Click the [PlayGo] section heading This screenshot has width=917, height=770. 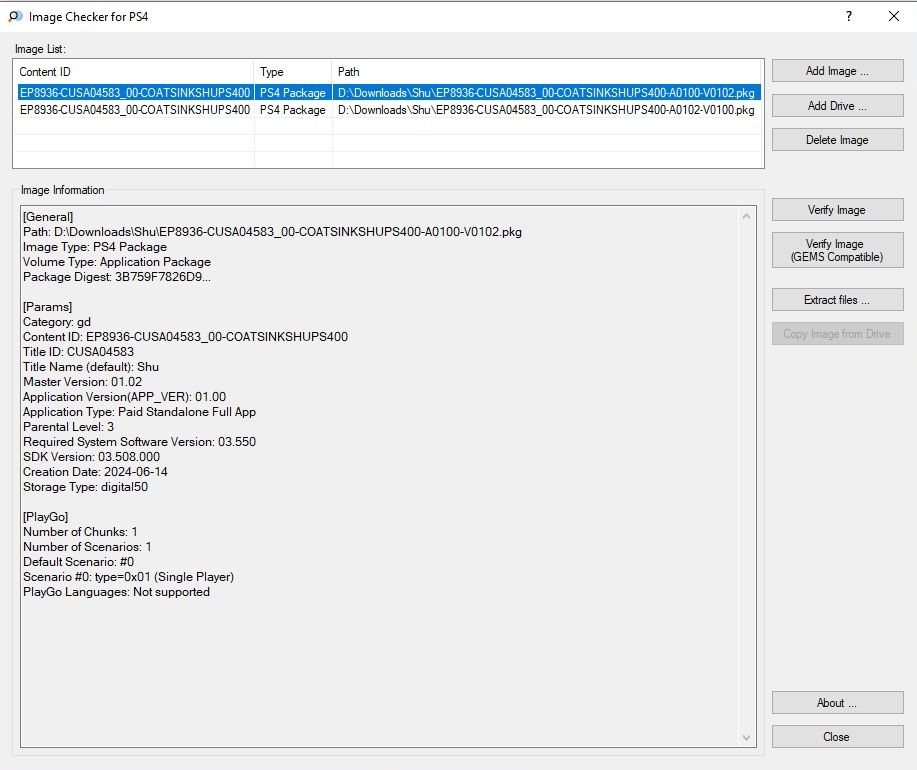(46, 517)
